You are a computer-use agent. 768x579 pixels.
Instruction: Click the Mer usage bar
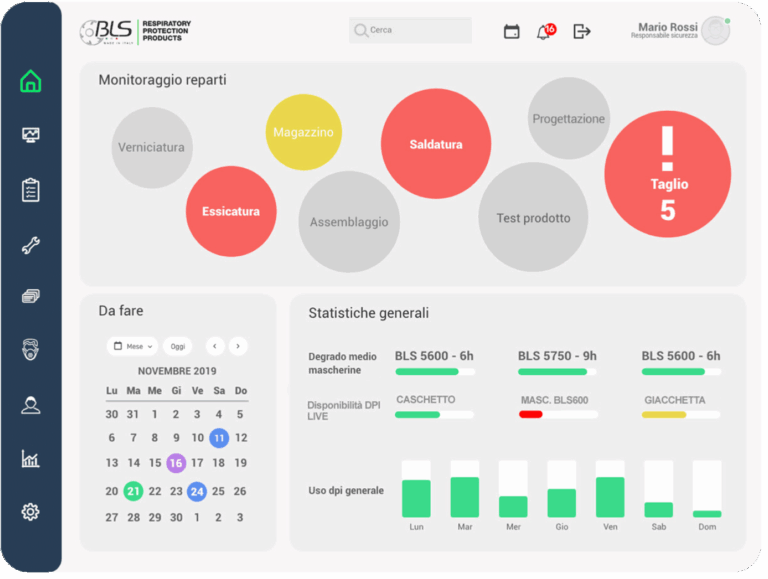513,489
